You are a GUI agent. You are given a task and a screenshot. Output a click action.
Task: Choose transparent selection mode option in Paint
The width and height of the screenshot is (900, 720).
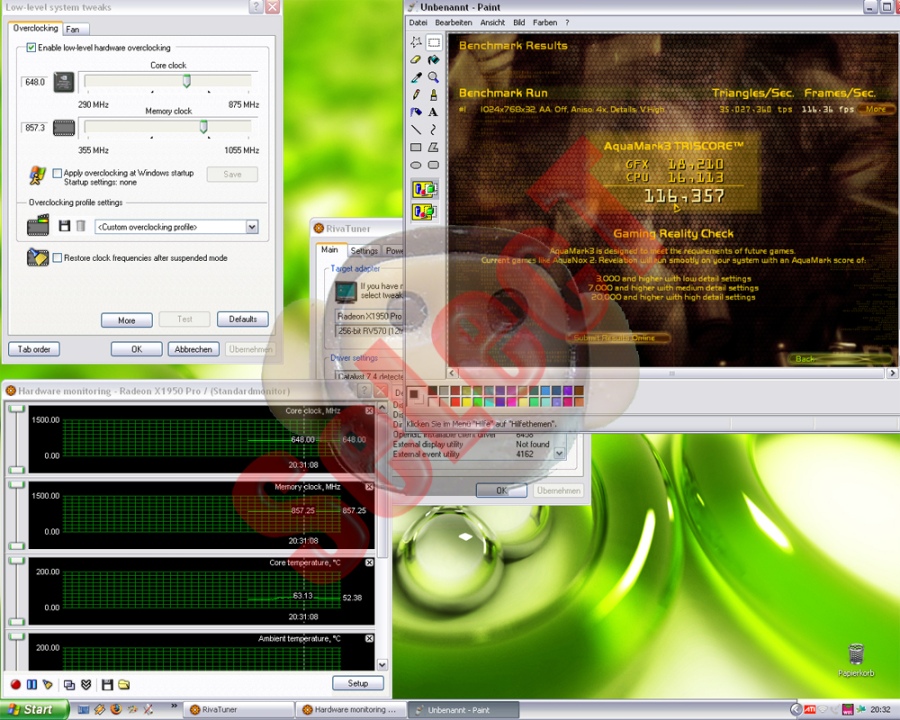click(424, 212)
